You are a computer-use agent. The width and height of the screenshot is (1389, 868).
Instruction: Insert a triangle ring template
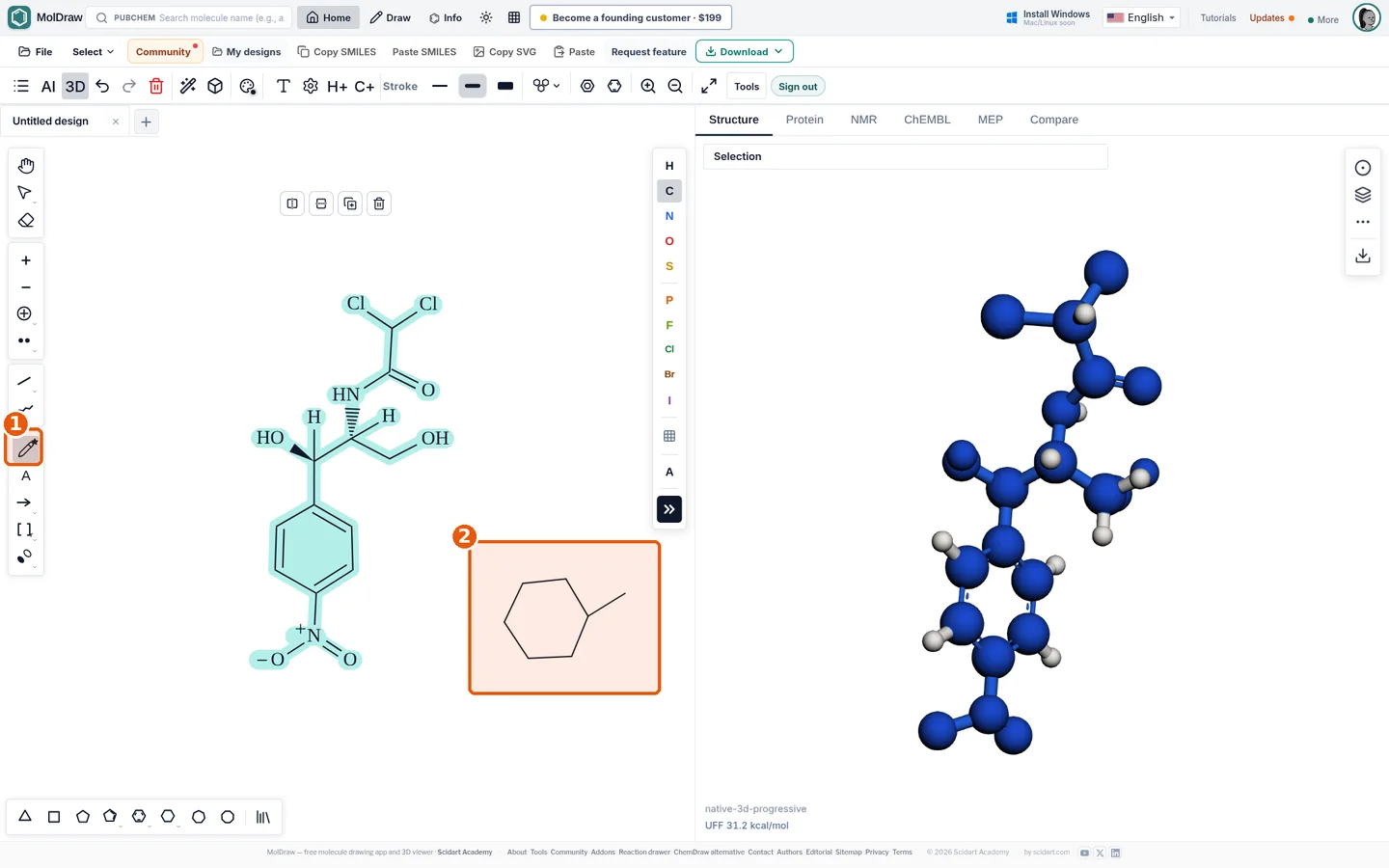pos(25,817)
